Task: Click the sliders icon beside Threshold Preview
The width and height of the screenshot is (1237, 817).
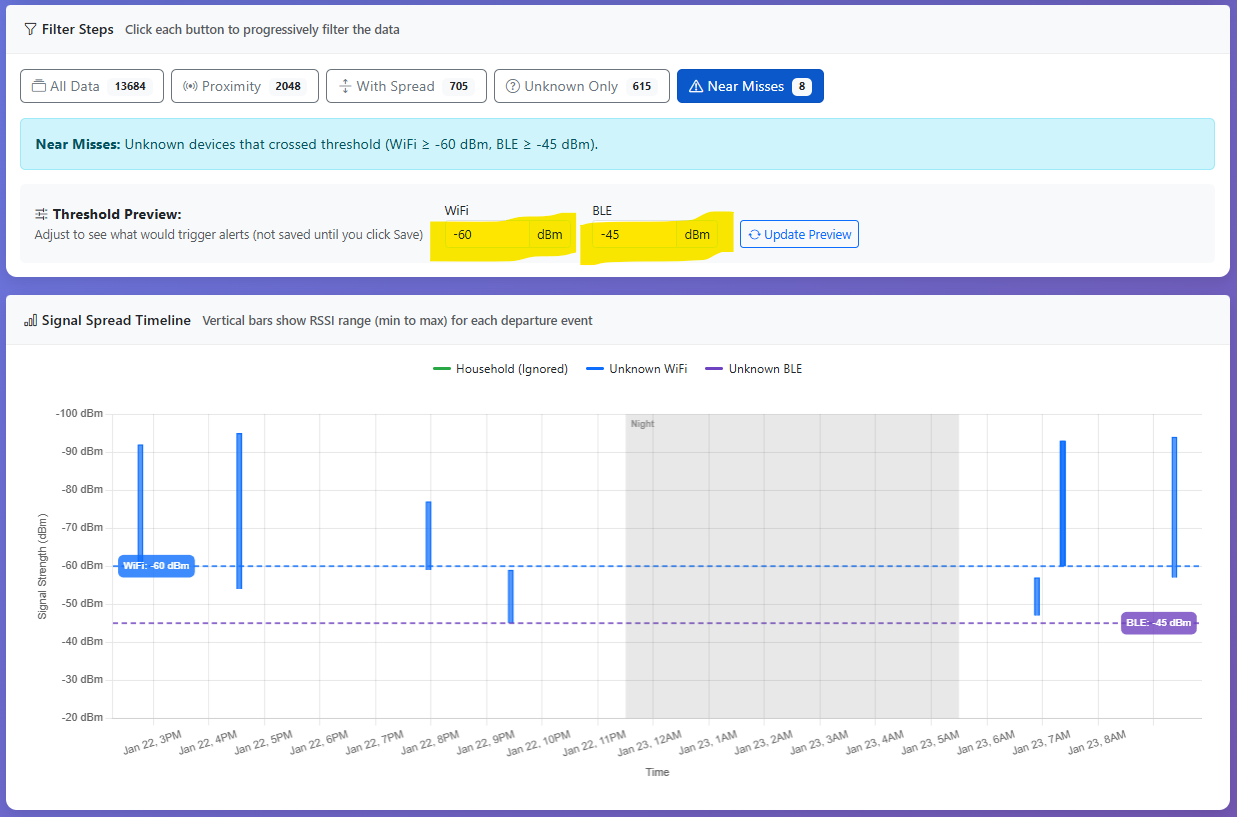Action: pos(41,214)
